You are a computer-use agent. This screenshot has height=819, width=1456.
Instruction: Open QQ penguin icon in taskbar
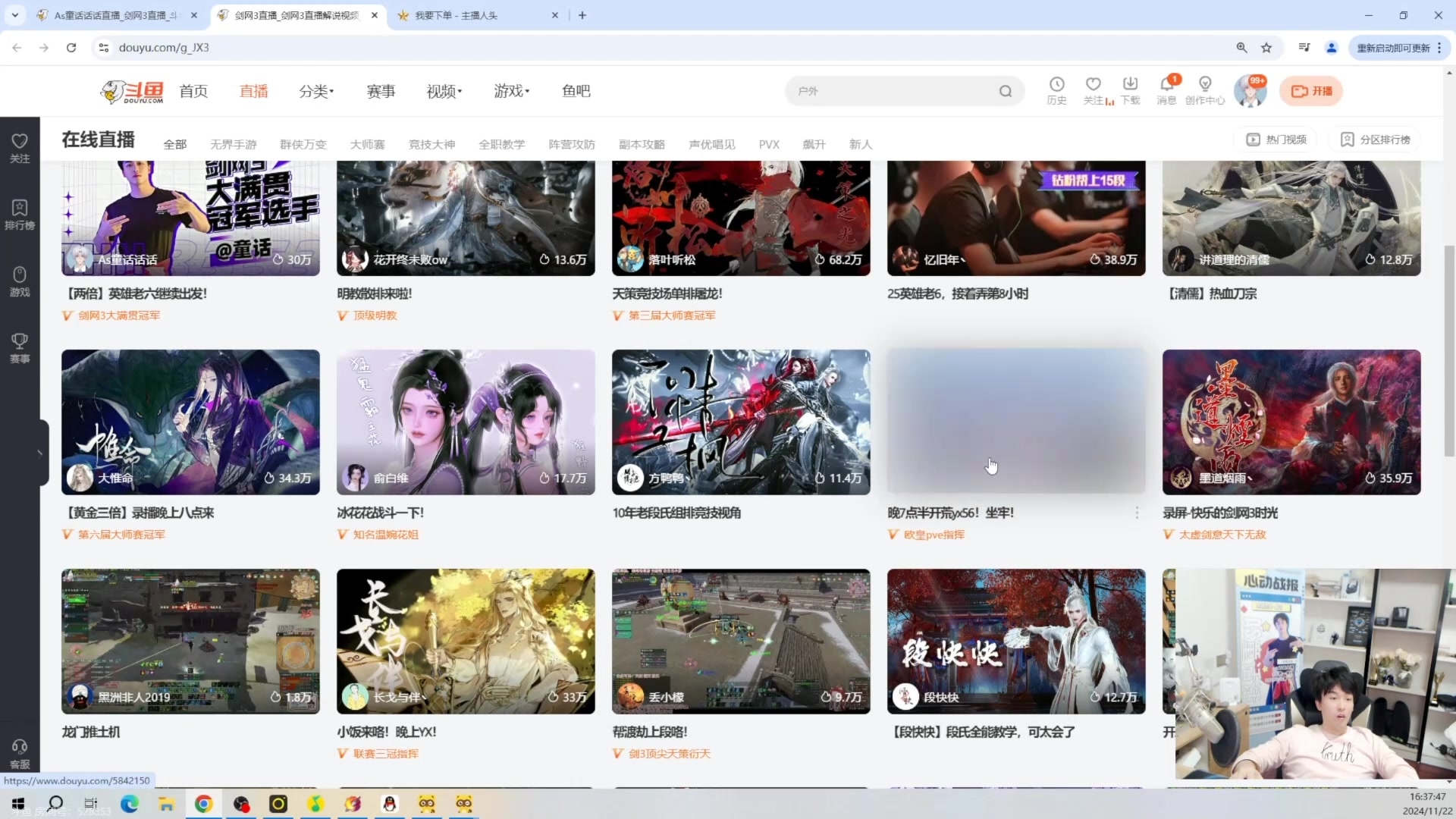coord(390,804)
